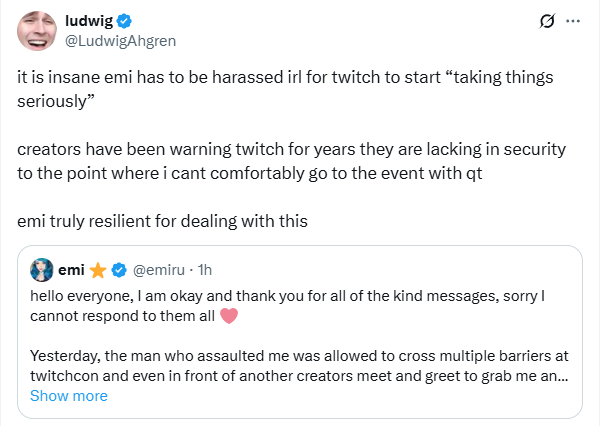Click emi's blue verified checkmark
Image resolution: width=604 pixels, height=426 pixels.
118,270
